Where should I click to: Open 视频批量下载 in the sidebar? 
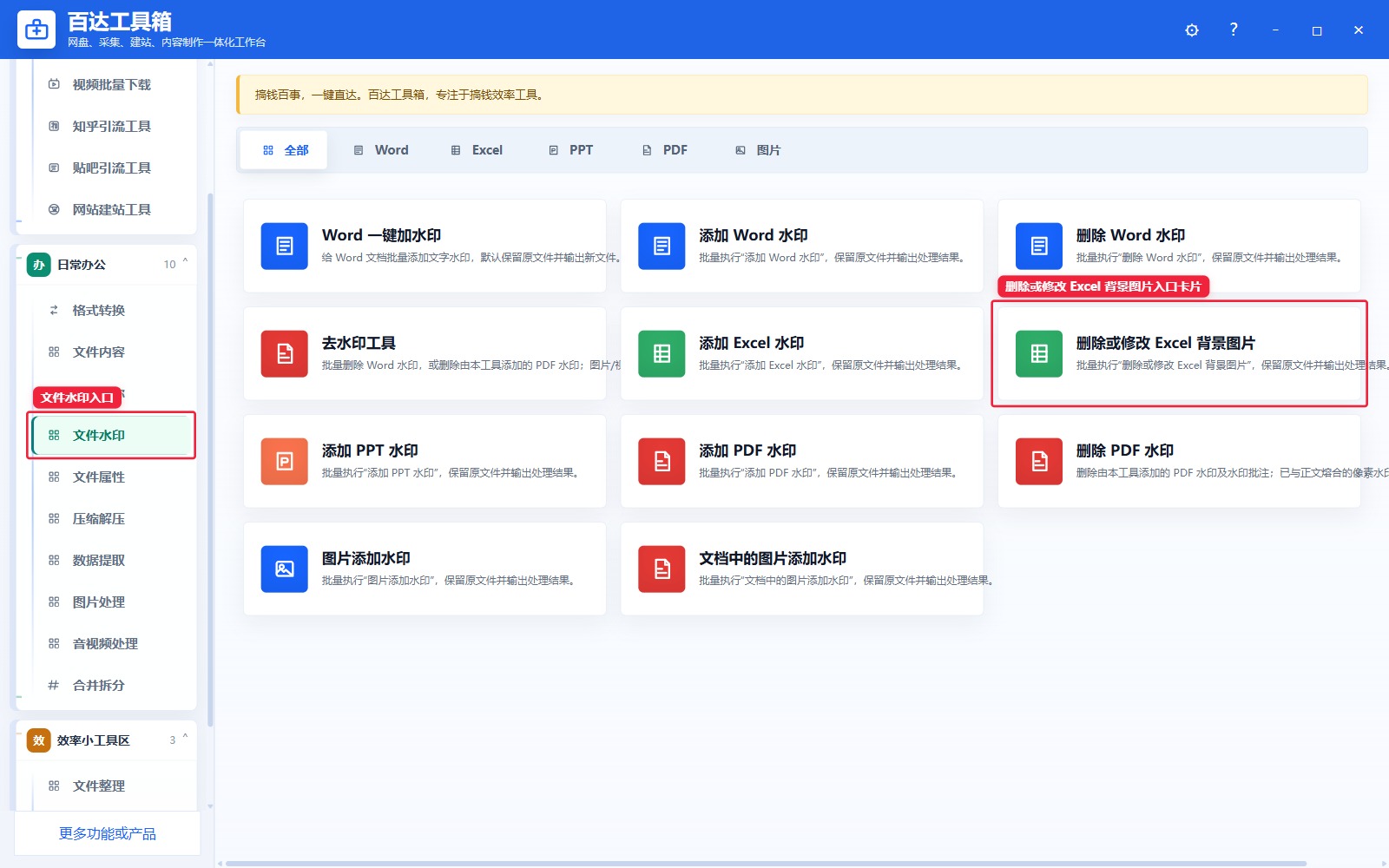(111, 84)
